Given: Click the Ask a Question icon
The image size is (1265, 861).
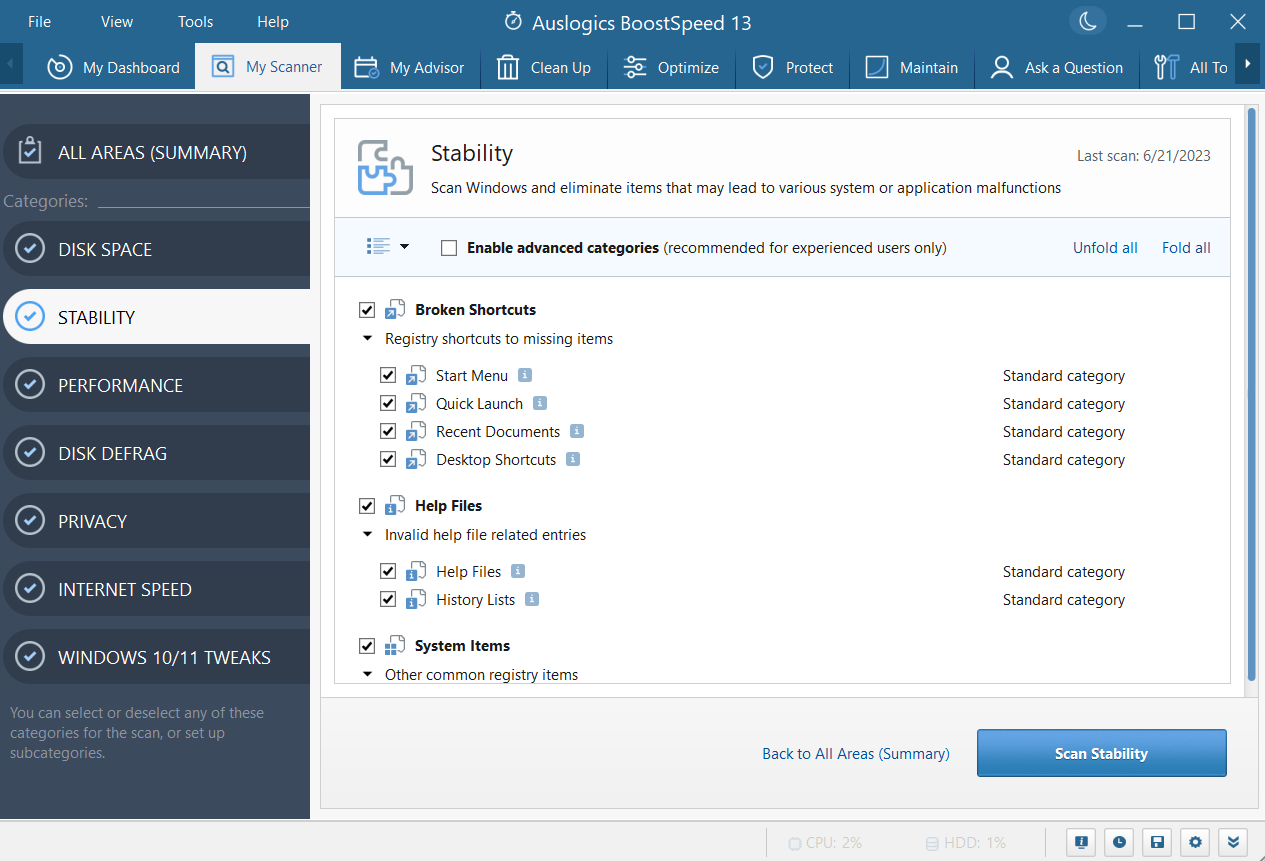Looking at the screenshot, I should coord(1002,67).
